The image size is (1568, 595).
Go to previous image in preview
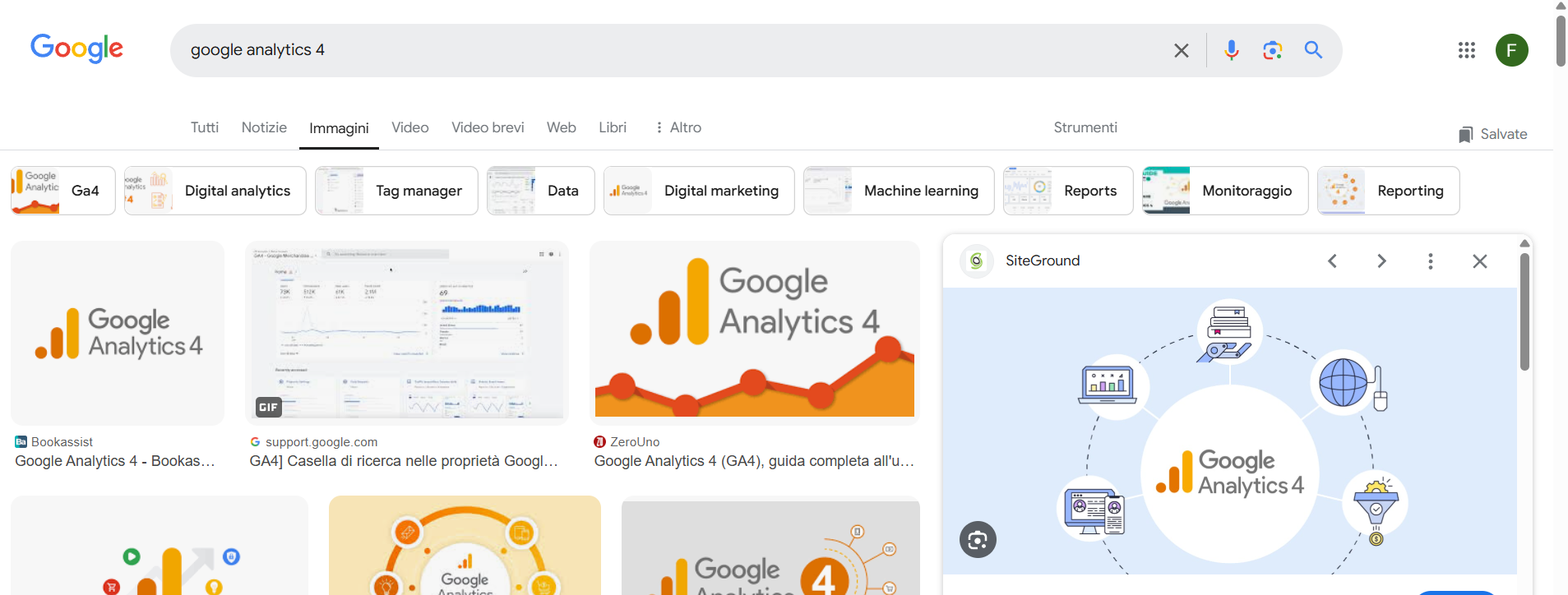point(1332,261)
